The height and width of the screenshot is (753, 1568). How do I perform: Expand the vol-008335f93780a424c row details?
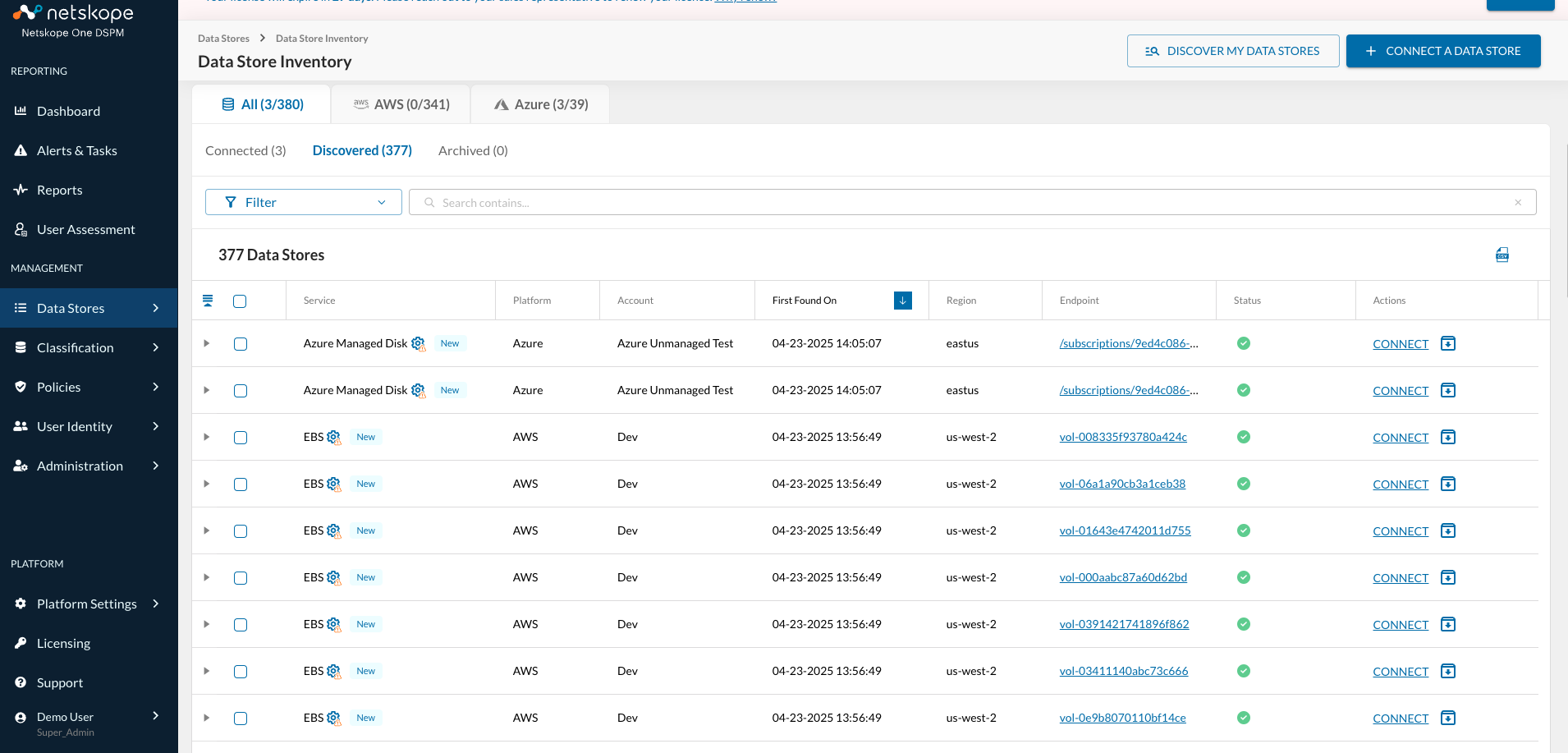[207, 437]
